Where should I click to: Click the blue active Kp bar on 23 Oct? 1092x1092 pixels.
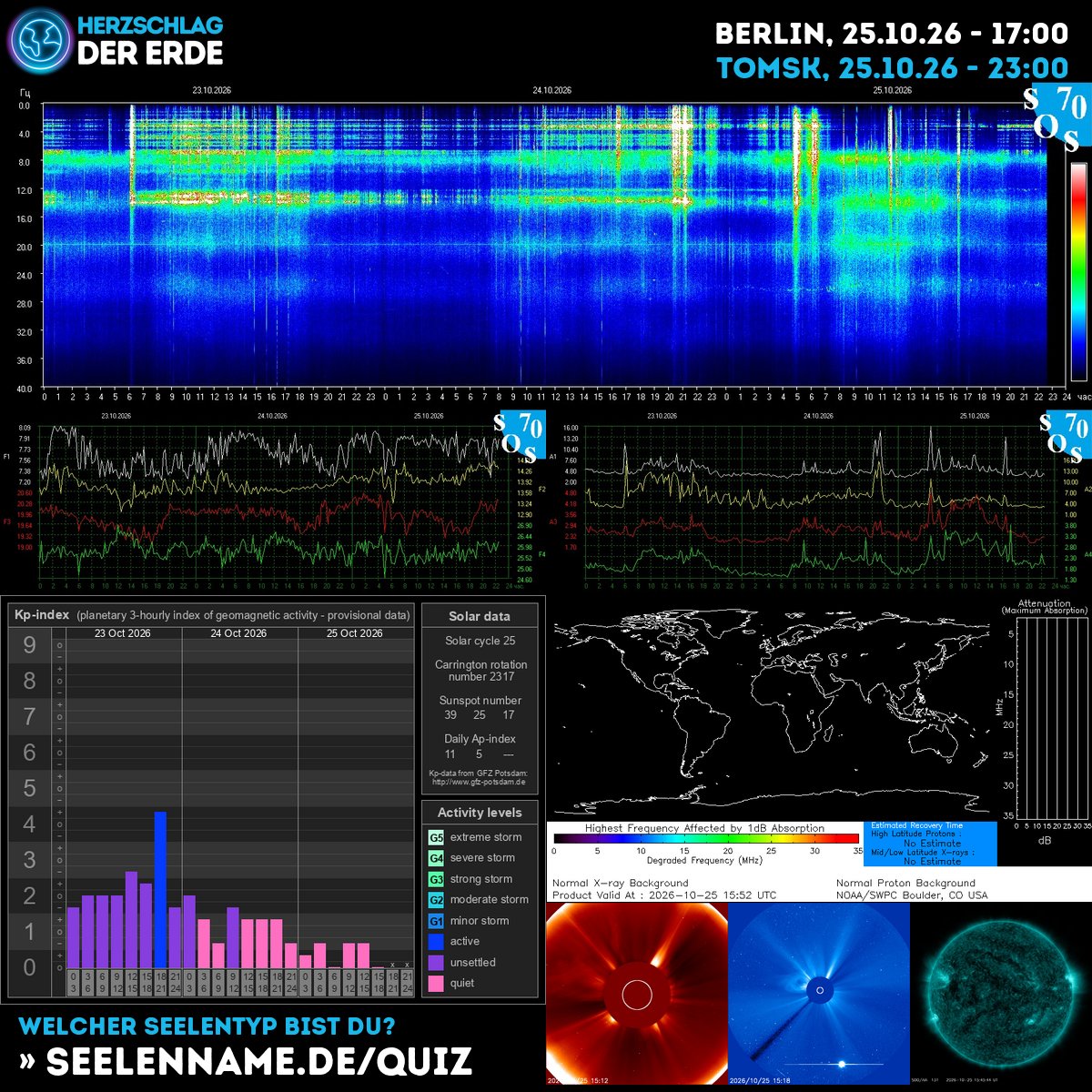tap(160, 889)
